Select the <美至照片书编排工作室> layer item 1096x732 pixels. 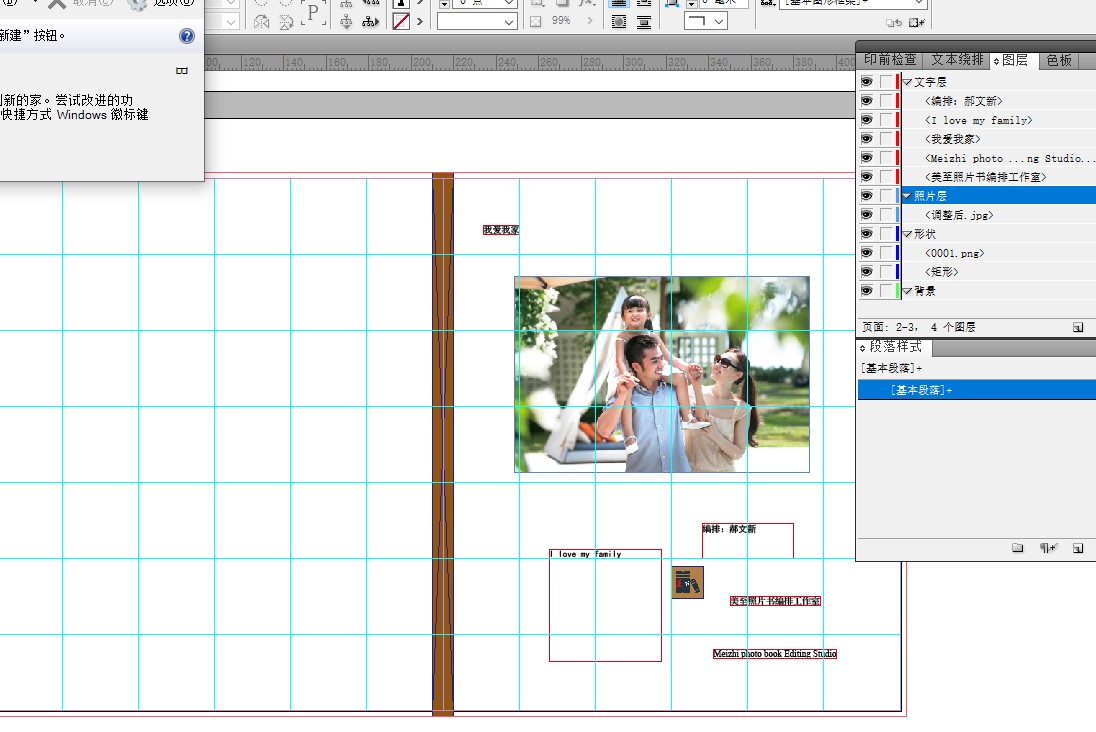pos(986,177)
